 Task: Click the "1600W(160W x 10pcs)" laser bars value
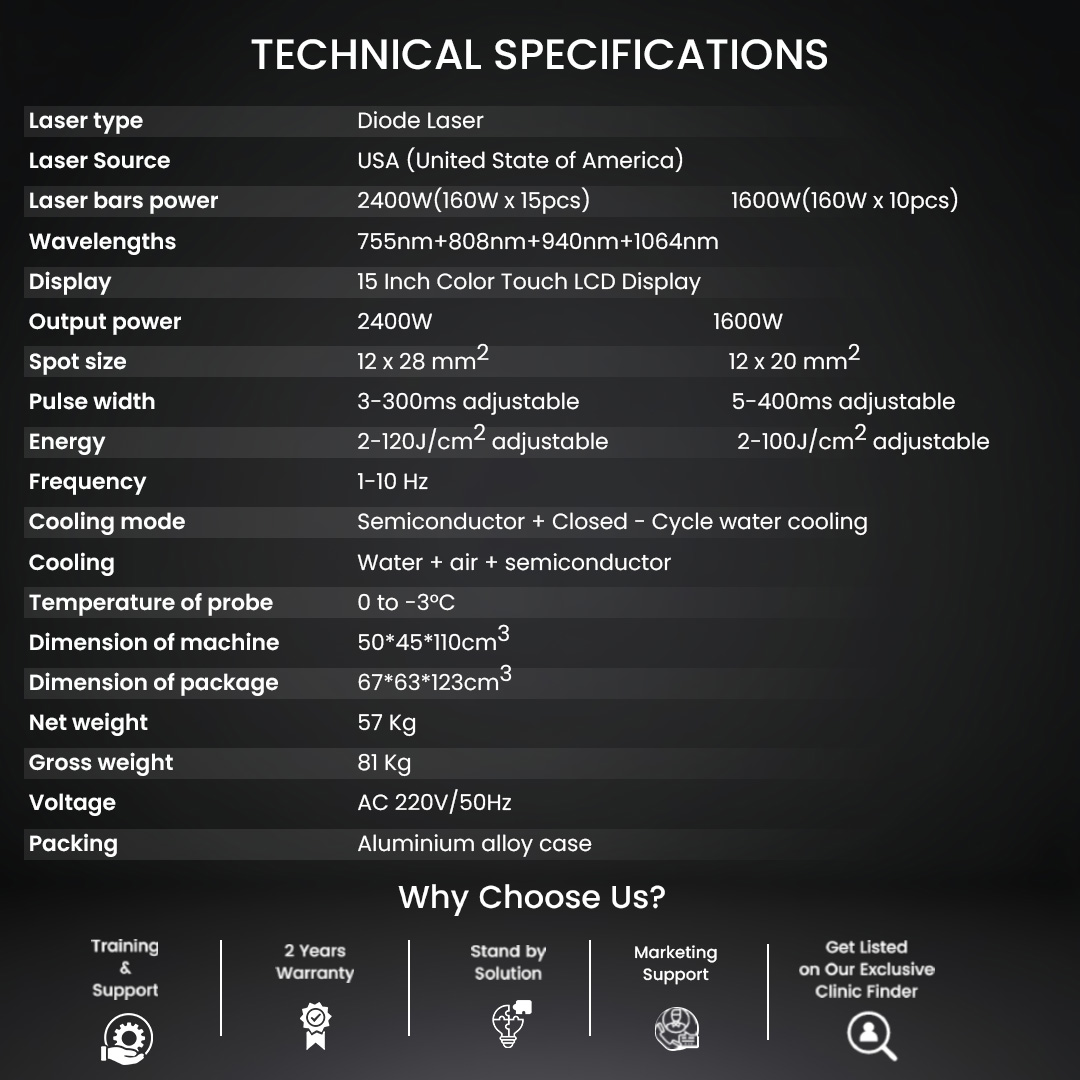844,200
